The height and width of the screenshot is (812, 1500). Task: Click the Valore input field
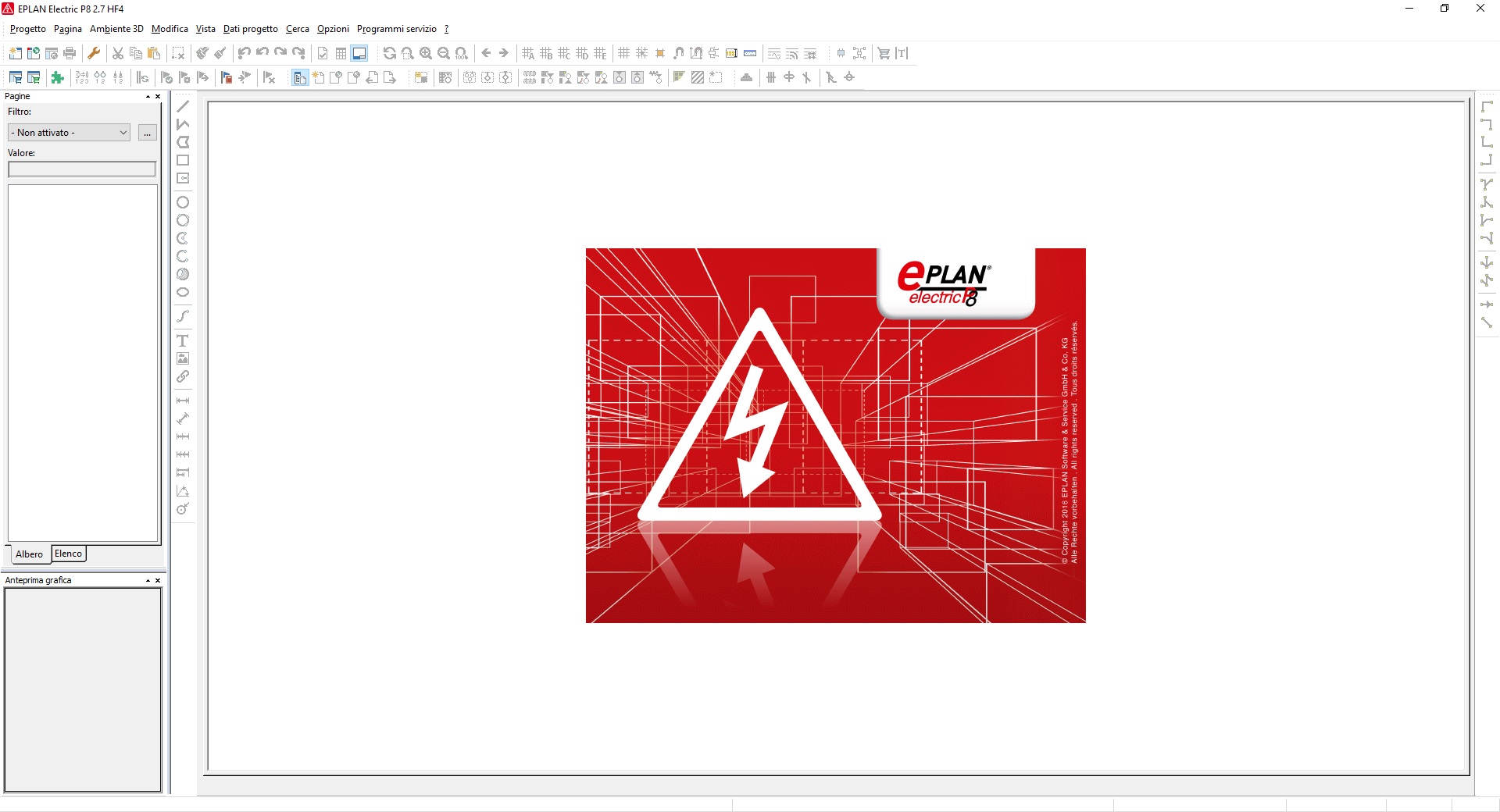pyautogui.click(x=82, y=169)
